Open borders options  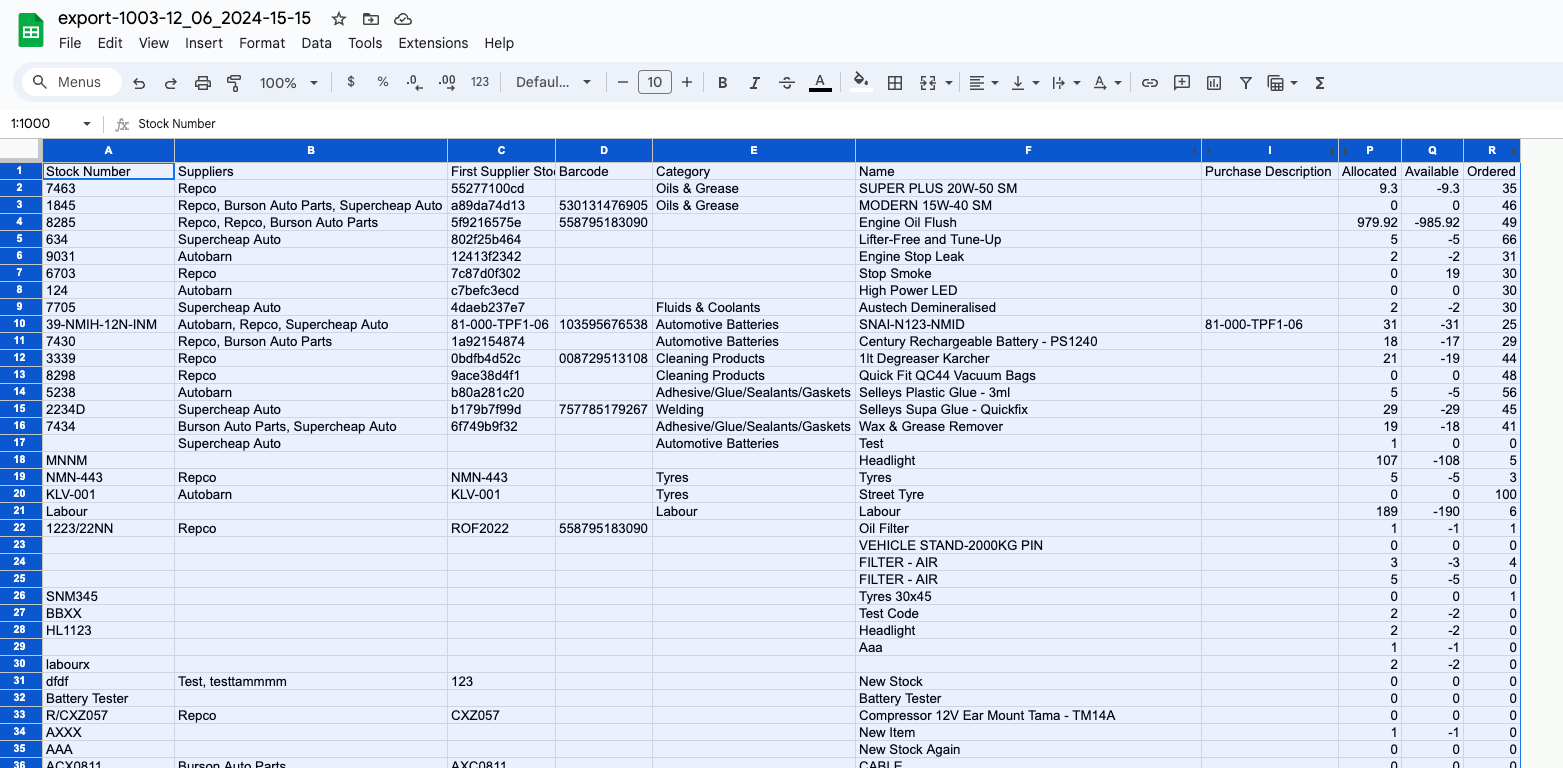pyautogui.click(x=896, y=83)
